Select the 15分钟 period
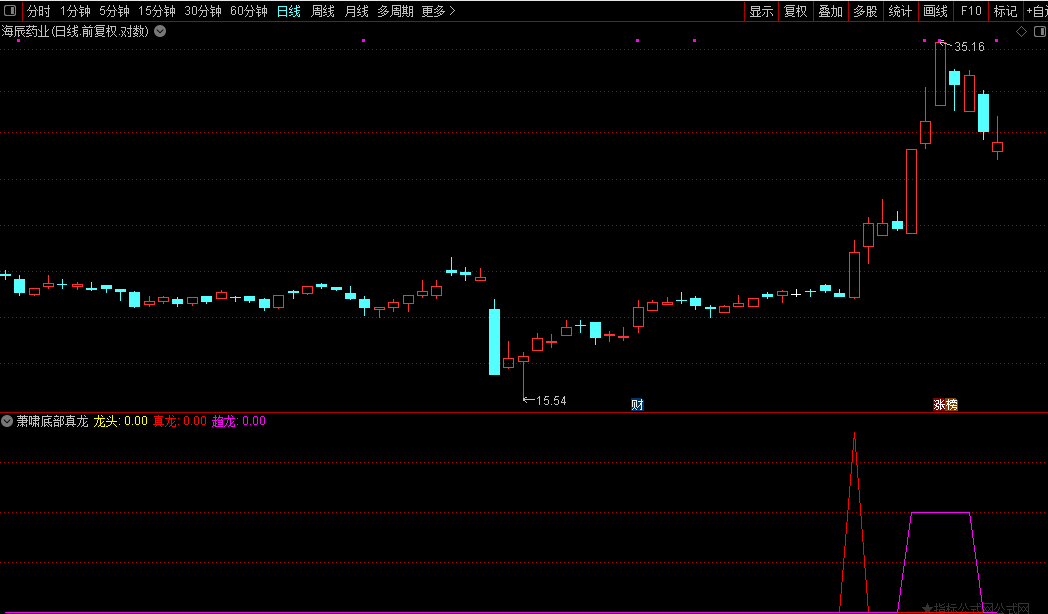The height and width of the screenshot is (614, 1048). click(x=157, y=11)
